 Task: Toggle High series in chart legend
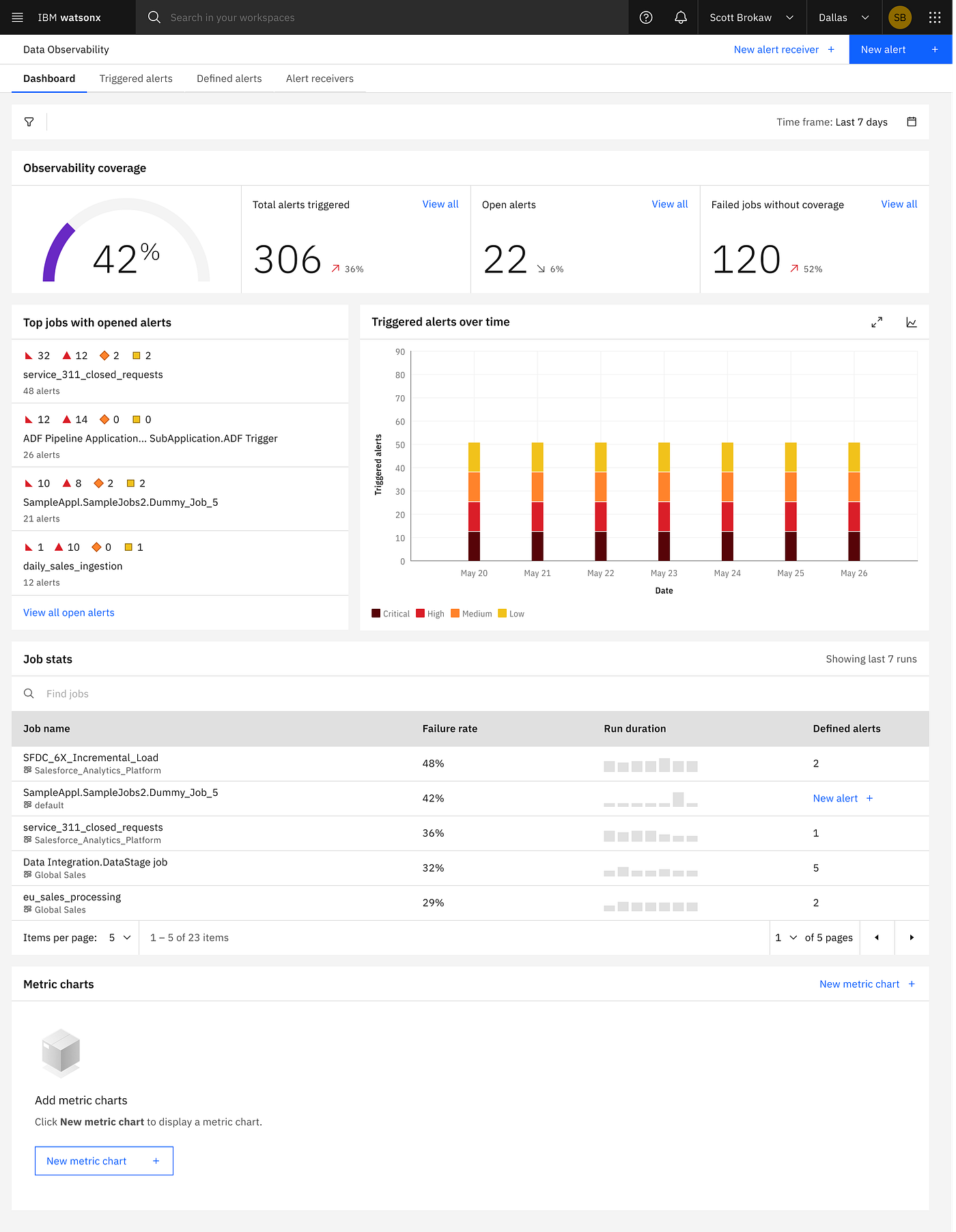430,614
